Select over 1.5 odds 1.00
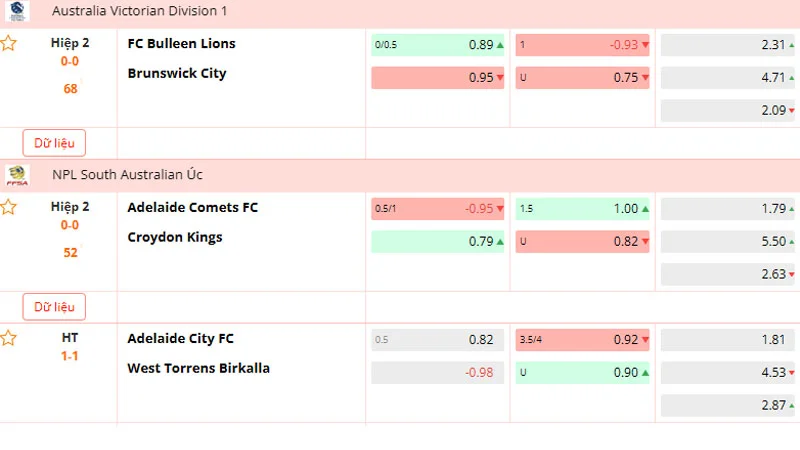The image size is (800, 450). pyautogui.click(x=583, y=209)
